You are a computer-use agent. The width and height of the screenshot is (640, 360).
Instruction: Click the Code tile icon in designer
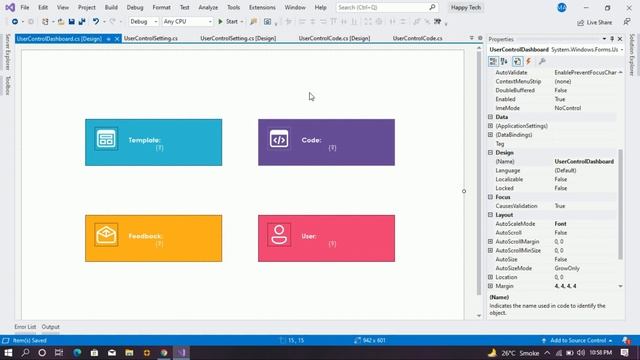[x=279, y=139]
